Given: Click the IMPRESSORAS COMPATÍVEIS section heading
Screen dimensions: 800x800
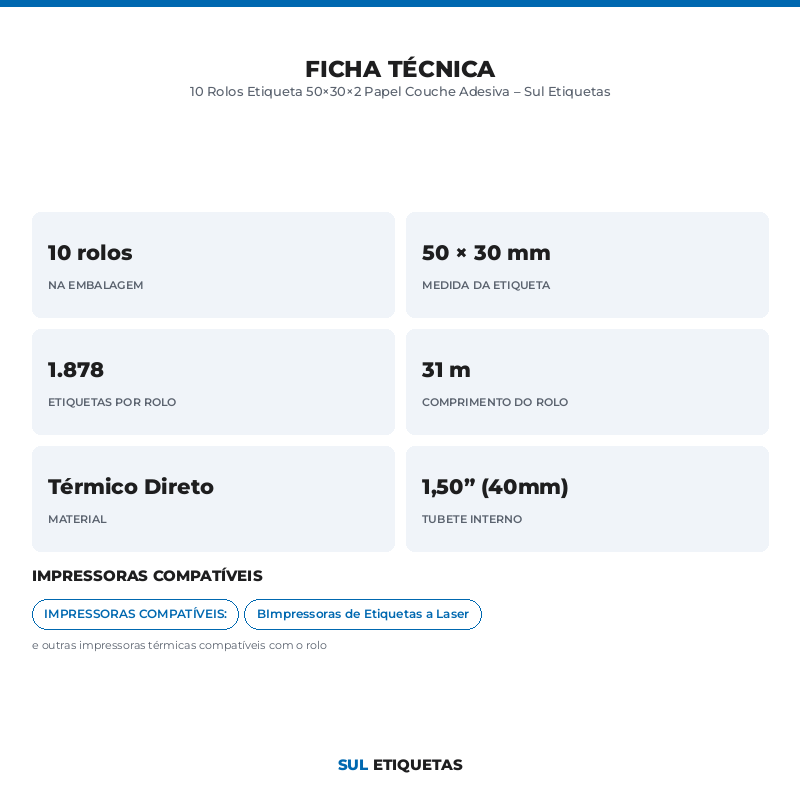Looking at the screenshot, I should click(147, 576).
